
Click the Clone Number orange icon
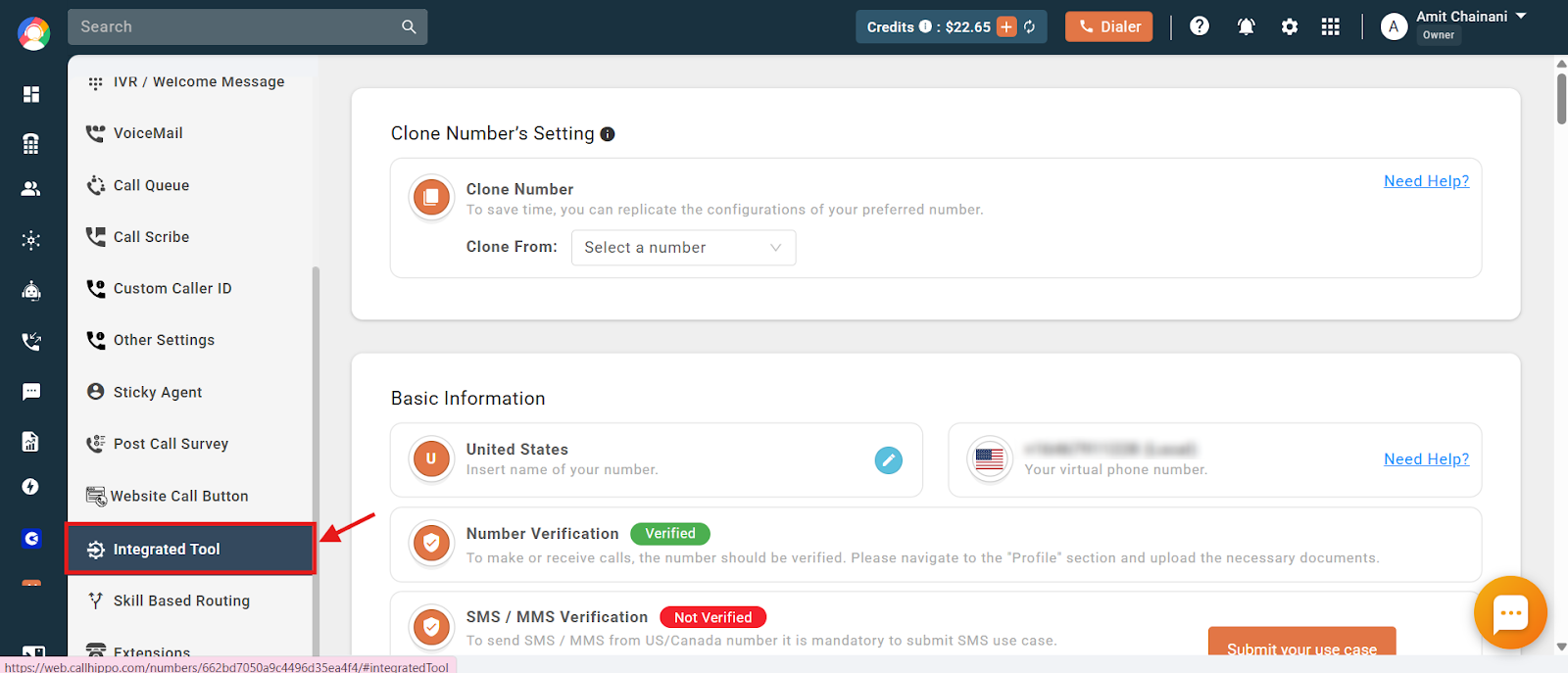[x=431, y=199]
